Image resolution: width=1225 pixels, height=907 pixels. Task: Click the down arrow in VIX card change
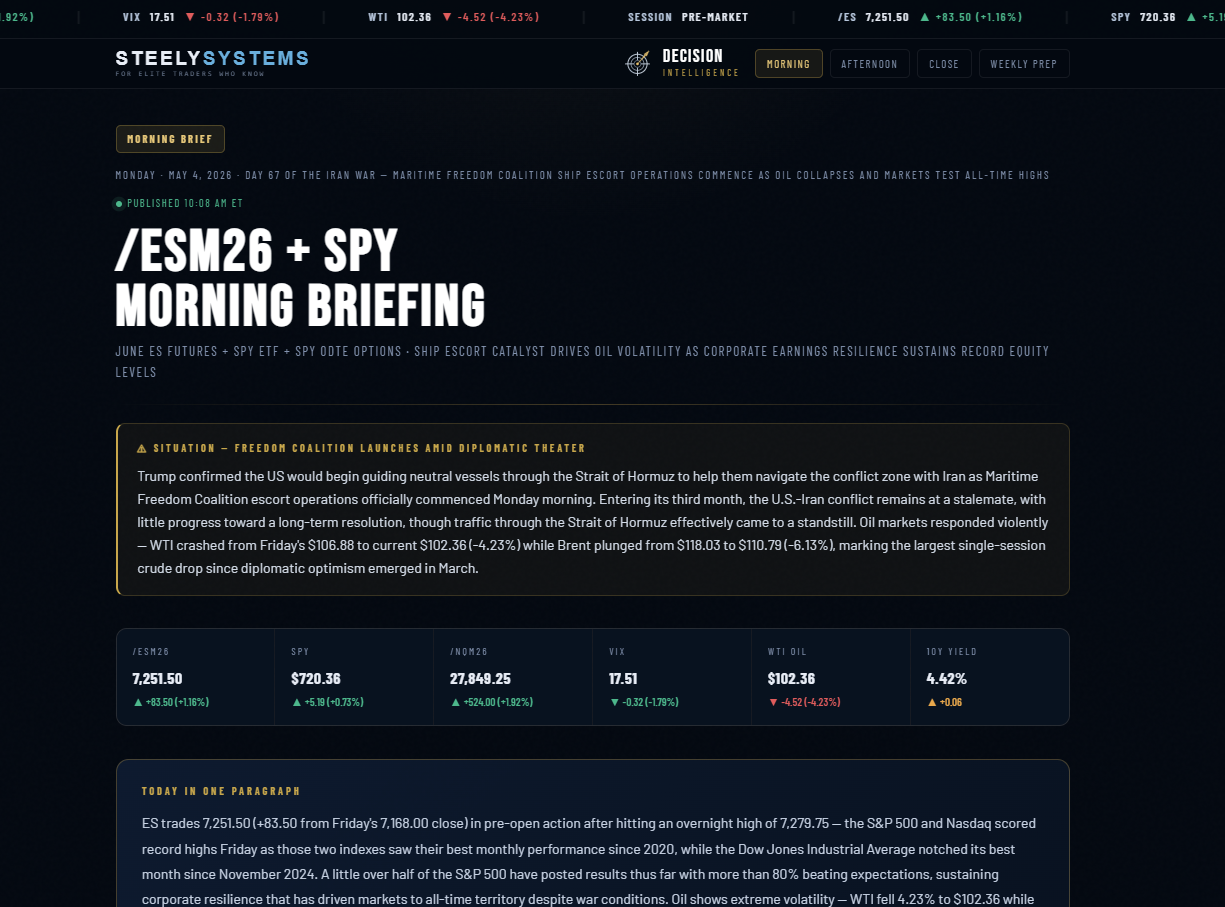[x=614, y=702]
